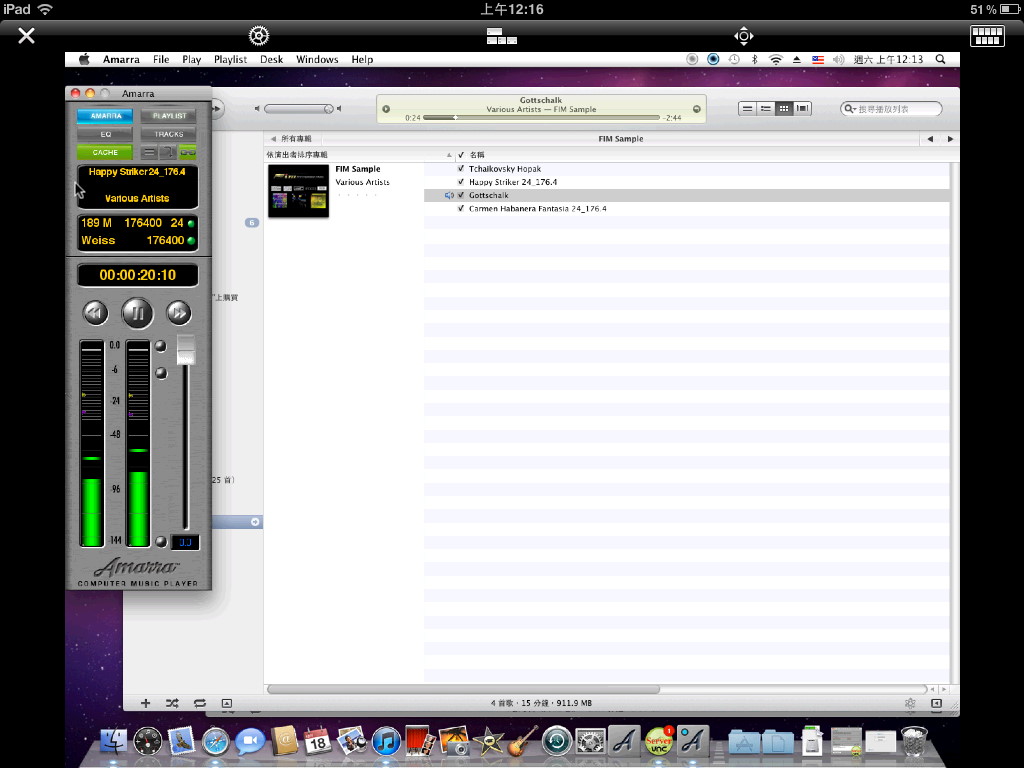This screenshot has height=768, width=1024.
Task: Click the Wi-Fi icon in Mac menu bar
Action: coord(775,59)
